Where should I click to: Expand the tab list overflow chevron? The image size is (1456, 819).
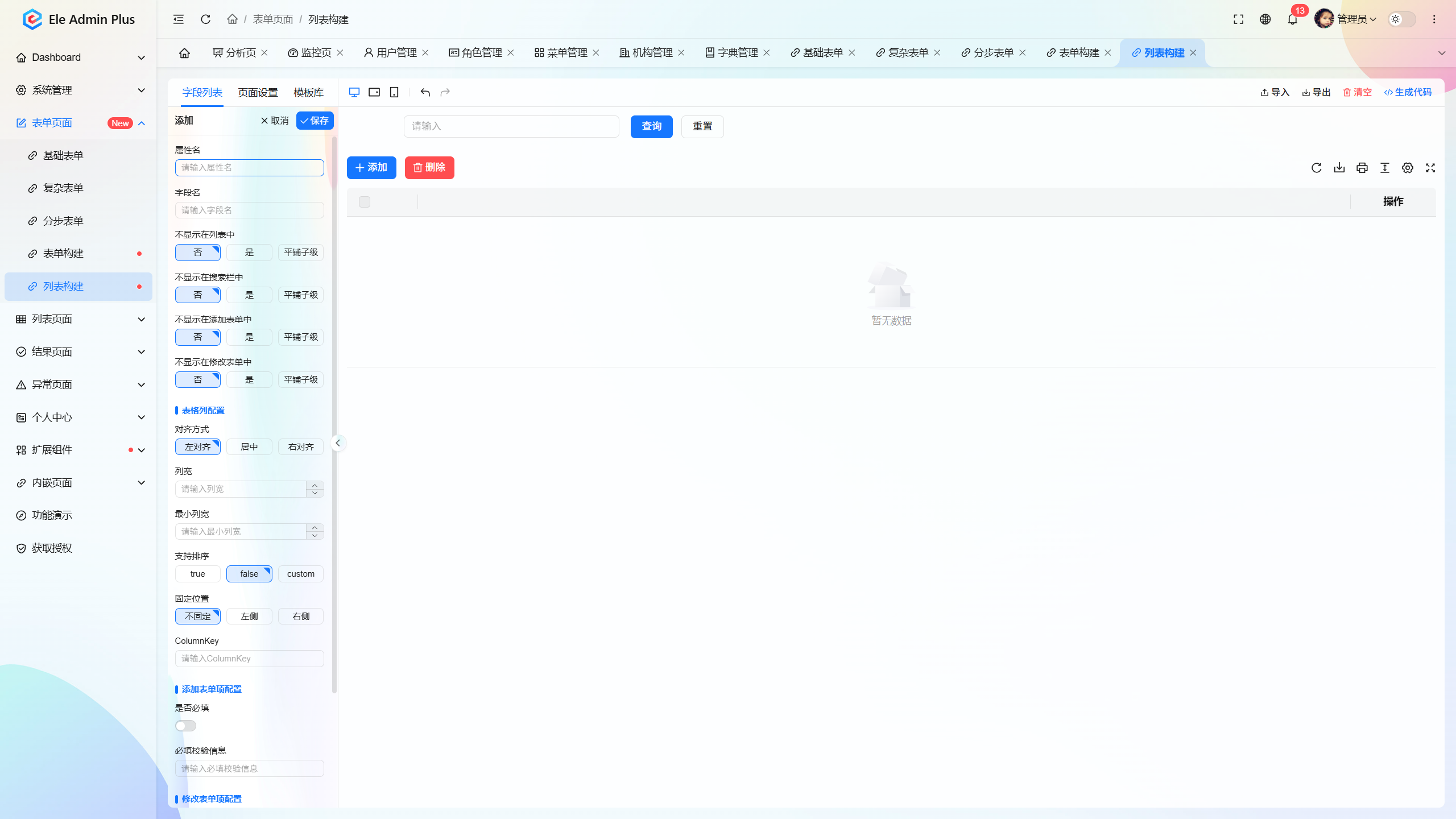(x=1441, y=53)
